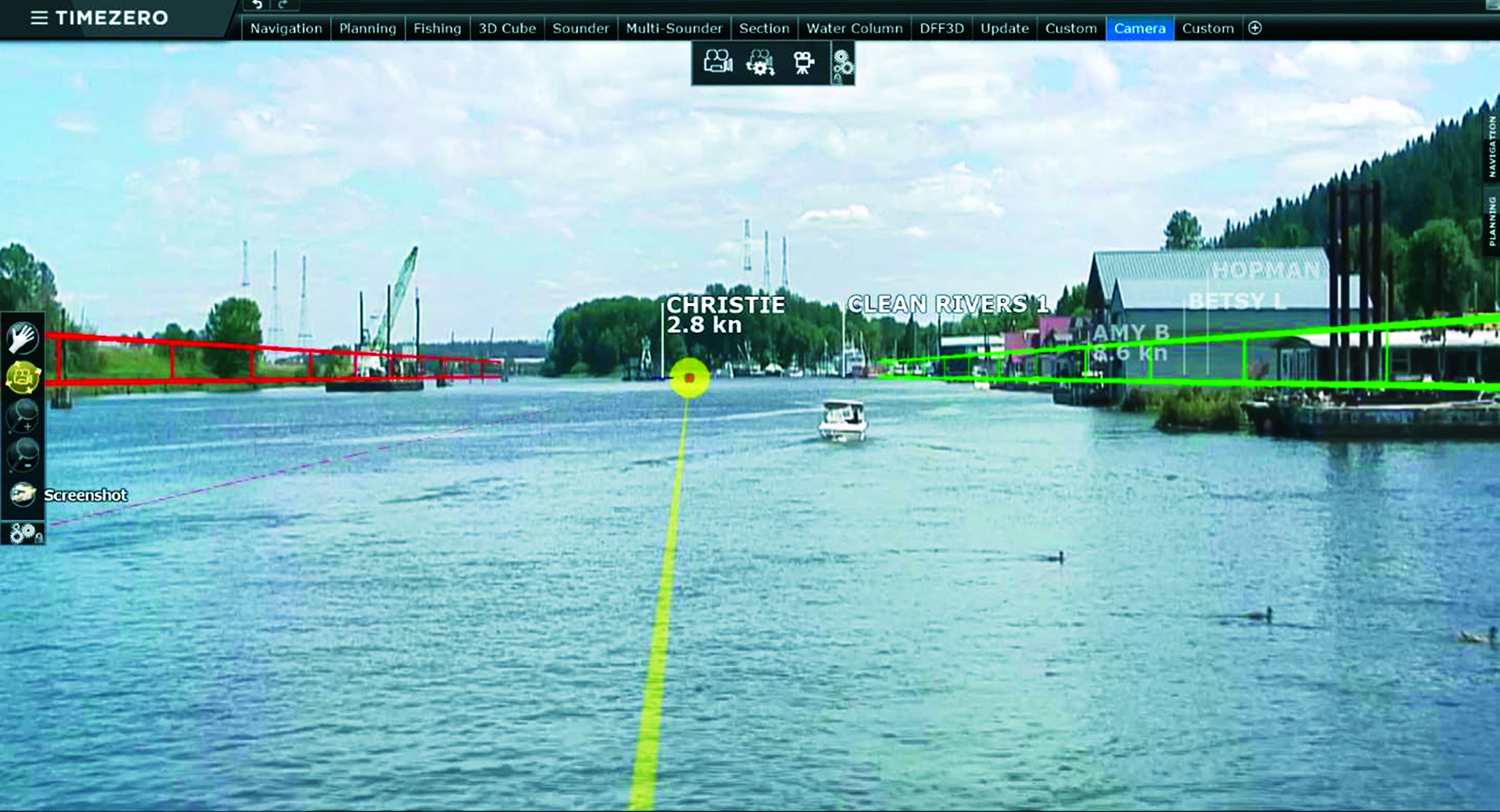Viewport: 1500px width, 812px height.
Task: Toggle the yellow camera tracking tool
Action: [x=23, y=377]
